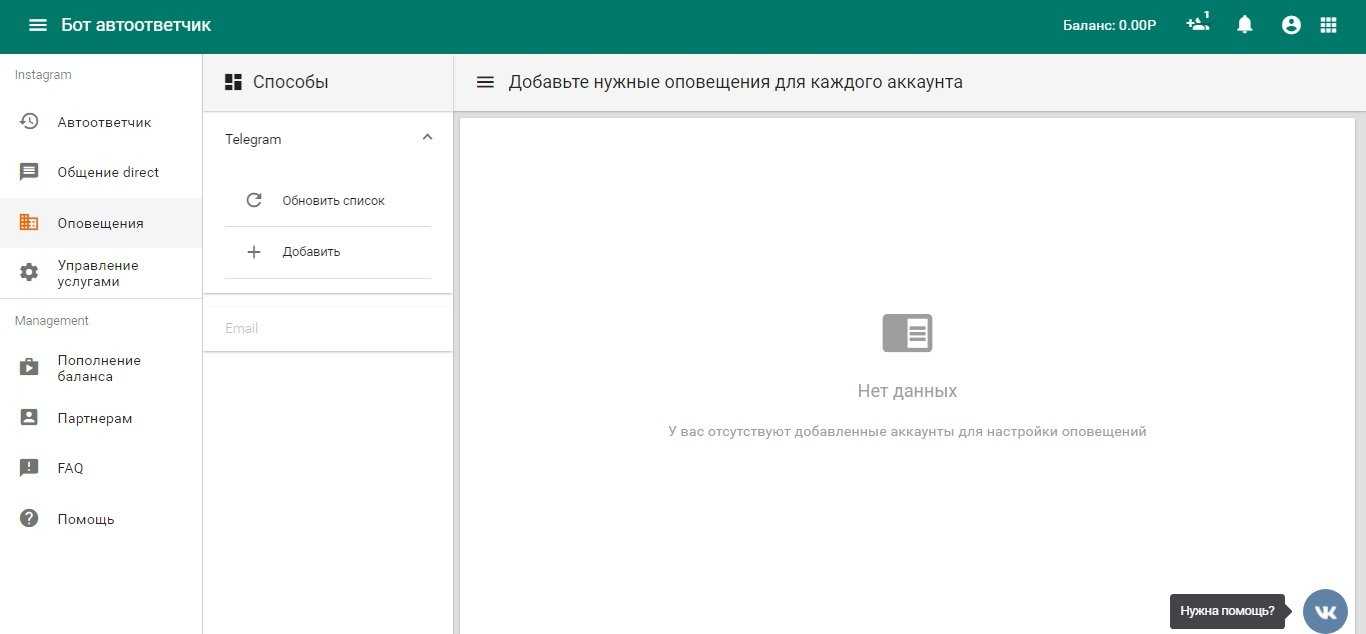1366x634 pixels.
Task: Open Автоответчик in the sidebar
Action: [x=104, y=122]
